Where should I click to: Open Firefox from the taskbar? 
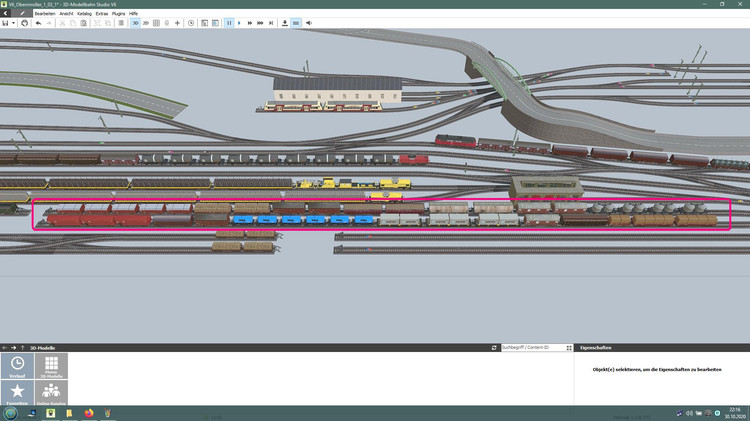tap(89, 412)
